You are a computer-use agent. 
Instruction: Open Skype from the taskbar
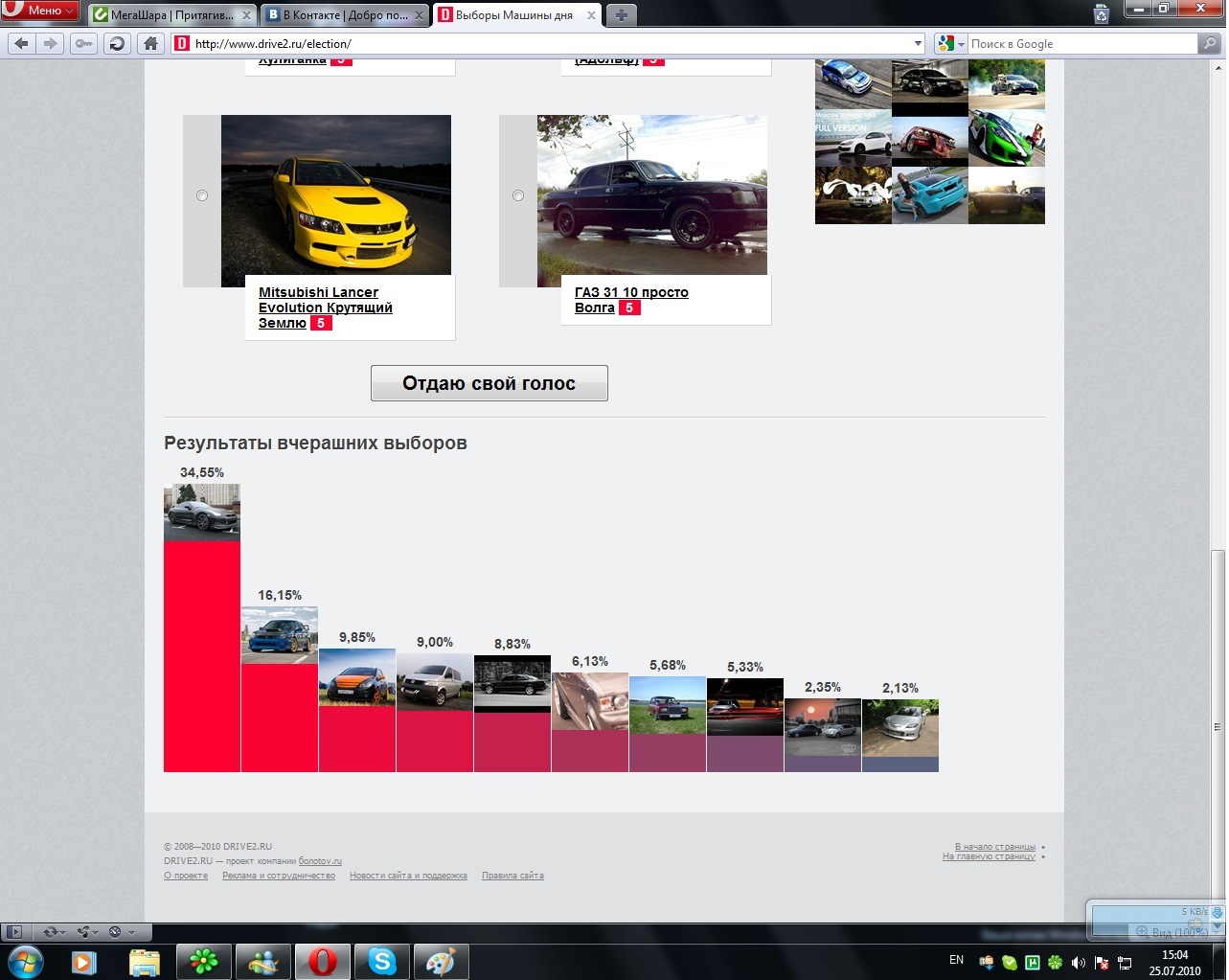[381, 961]
